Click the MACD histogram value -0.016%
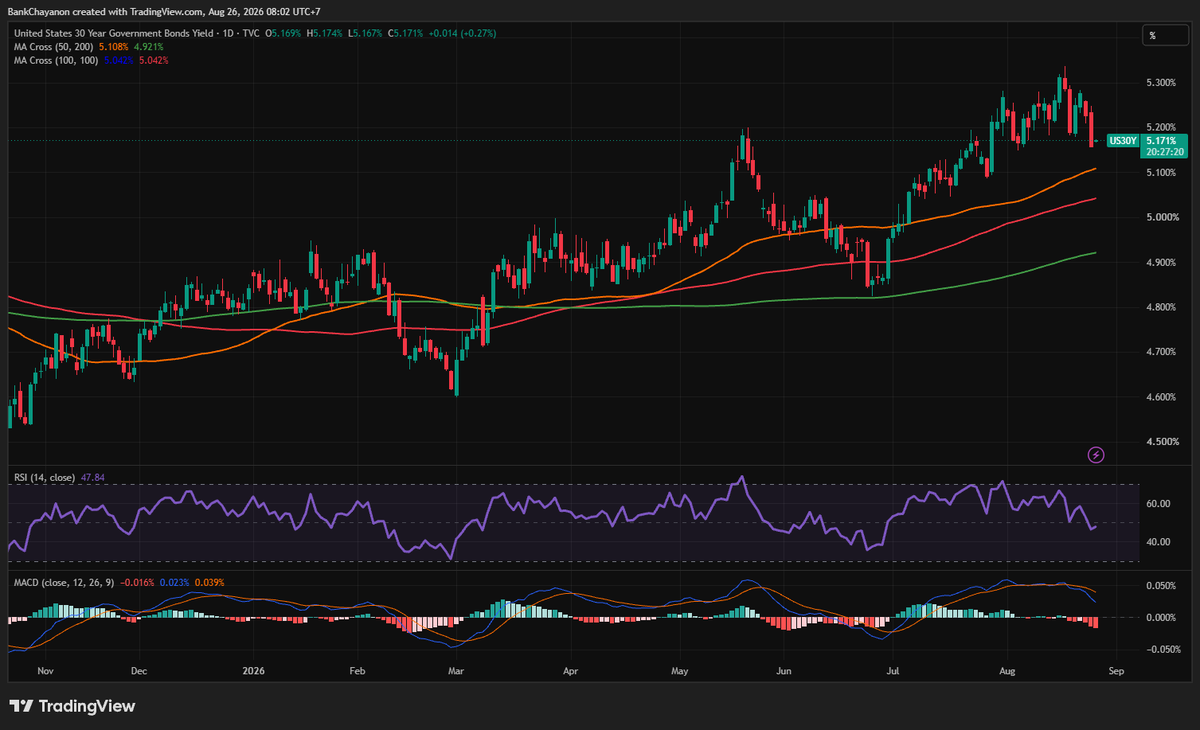Screen dimensions: 1200x730 tap(138, 582)
